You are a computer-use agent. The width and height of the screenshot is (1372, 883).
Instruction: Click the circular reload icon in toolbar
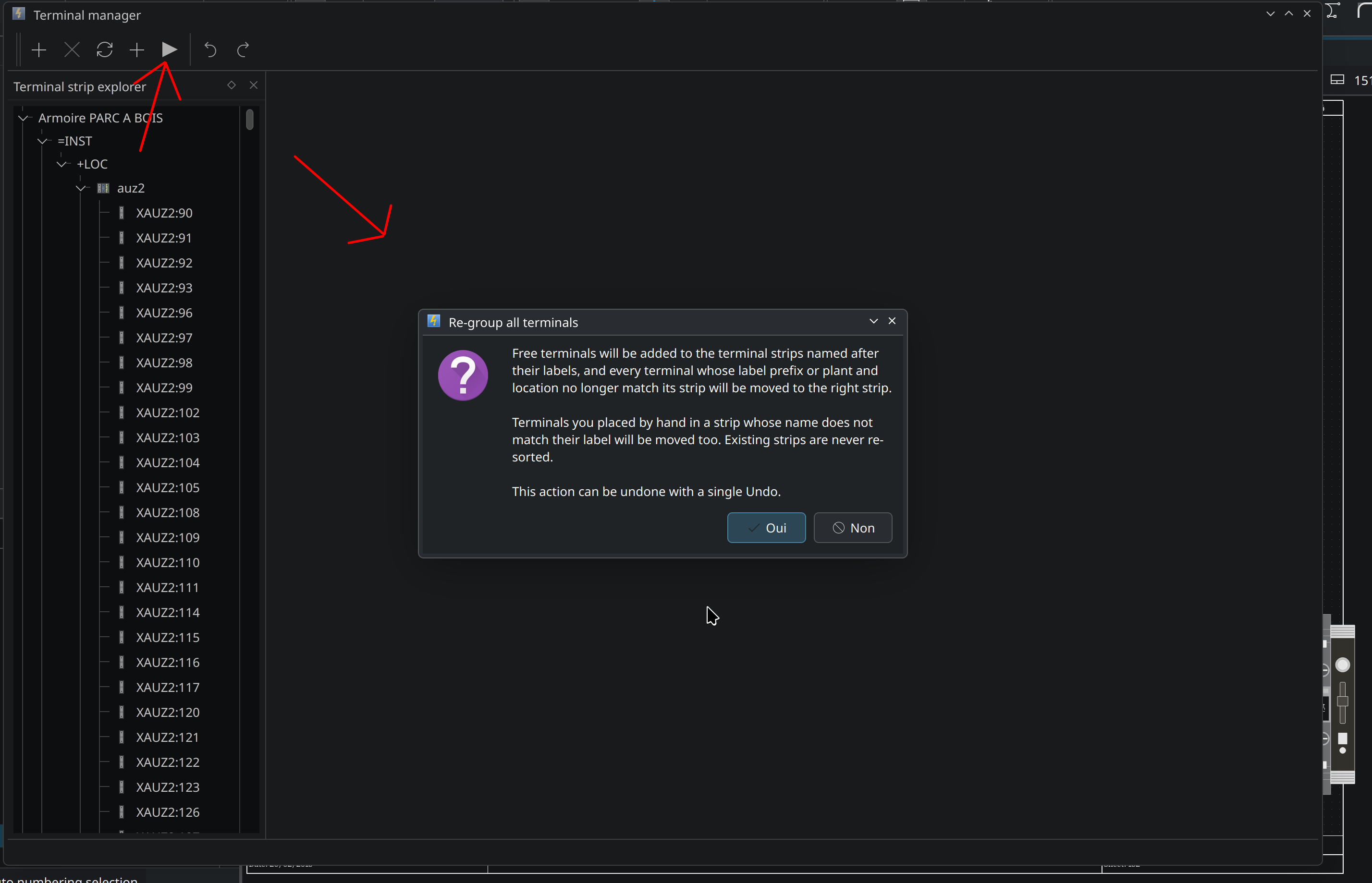point(104,50)
